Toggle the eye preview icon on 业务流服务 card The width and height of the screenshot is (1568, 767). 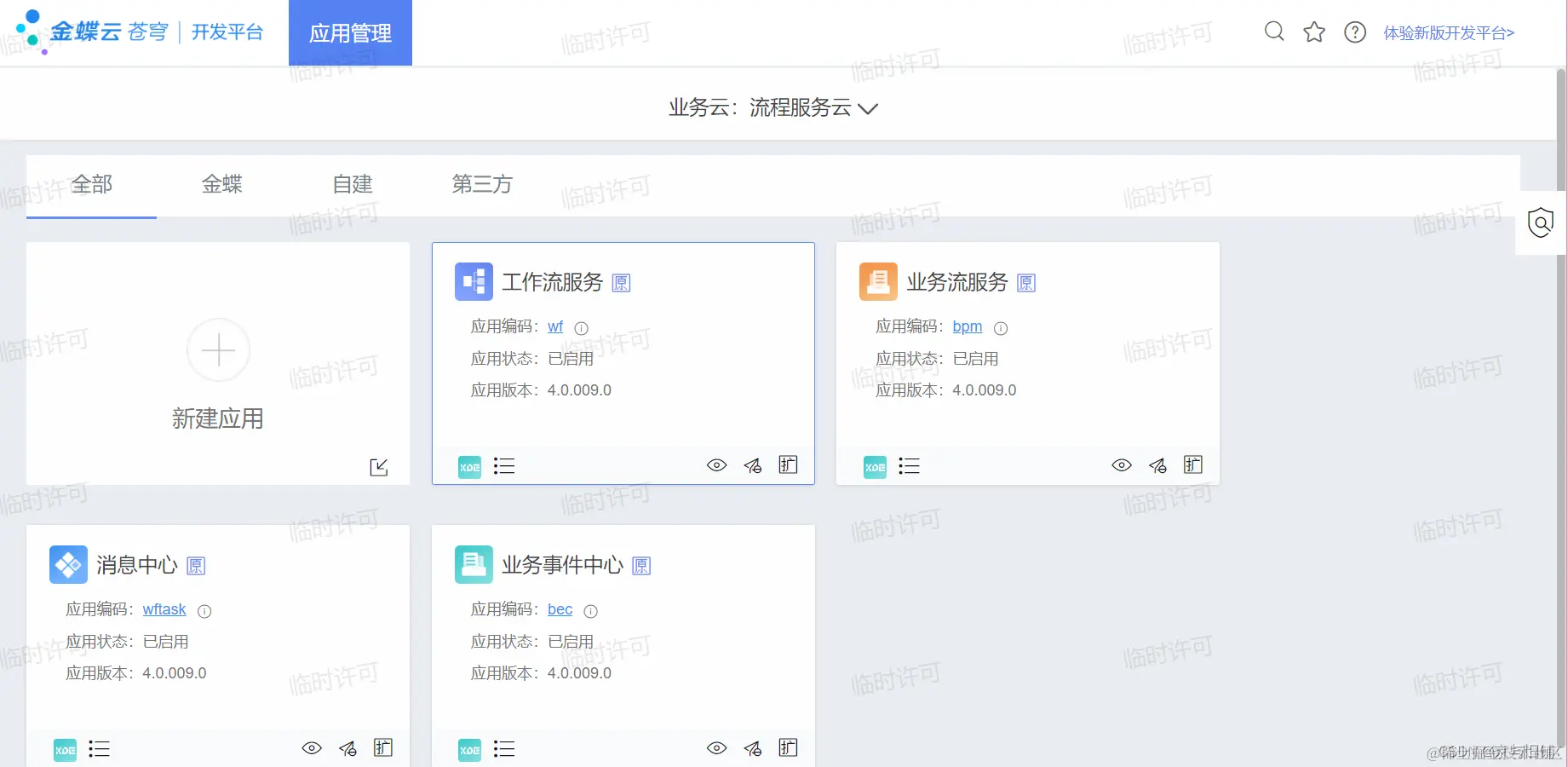(1122, 465)
